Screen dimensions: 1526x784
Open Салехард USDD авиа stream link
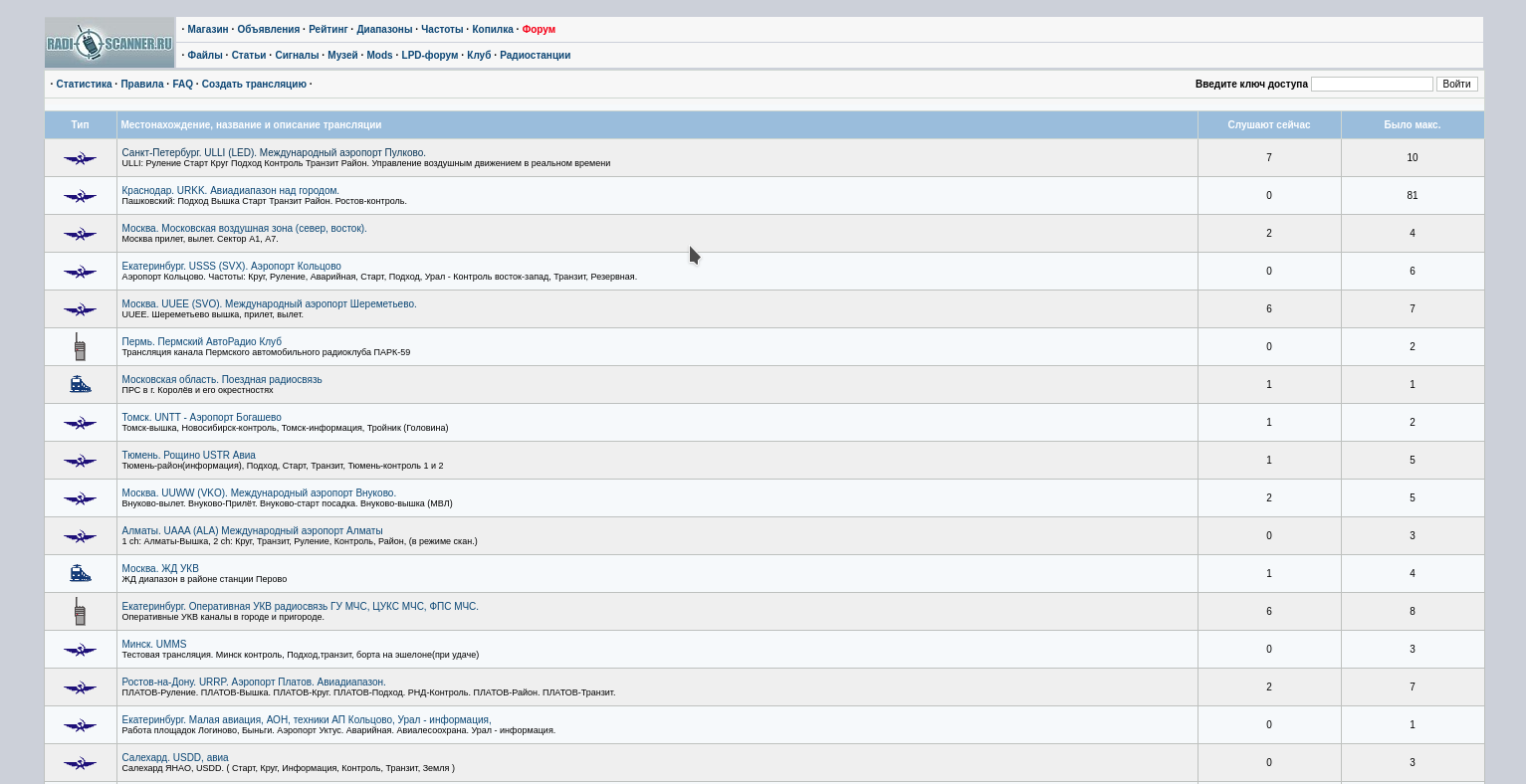tap(175, 757)
